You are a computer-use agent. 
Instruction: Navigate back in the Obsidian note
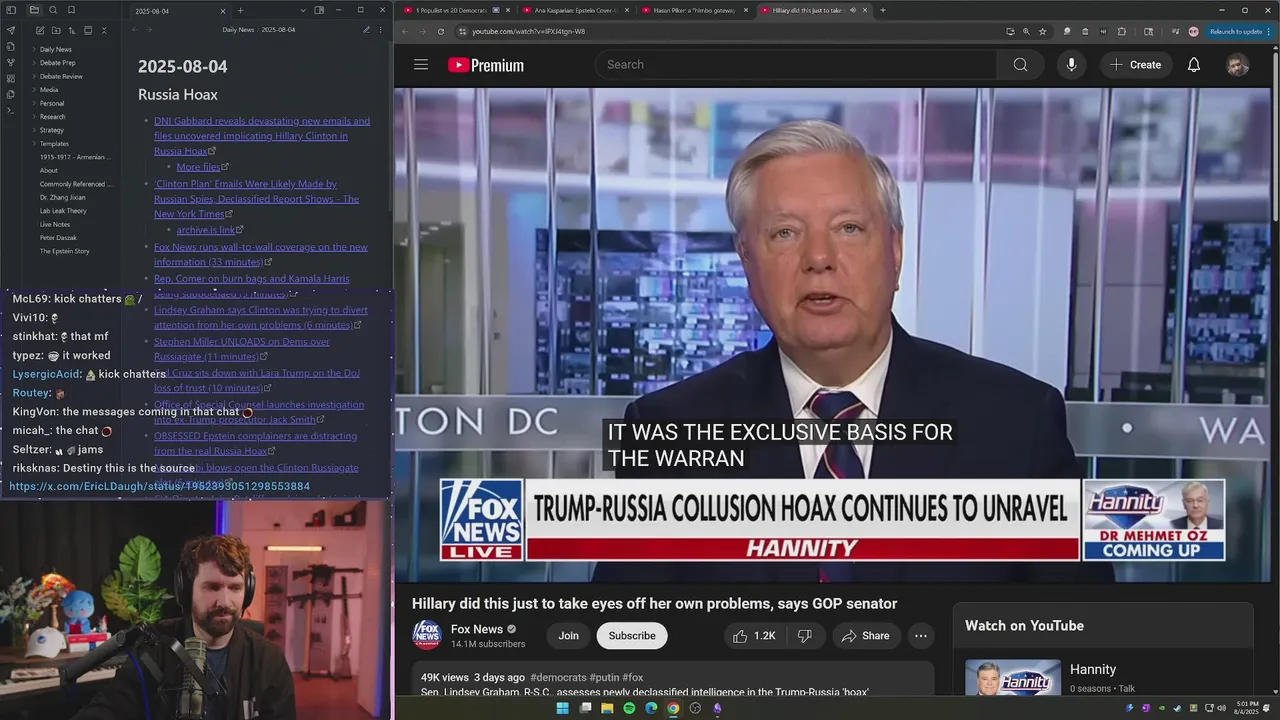[x=135, y=30]
